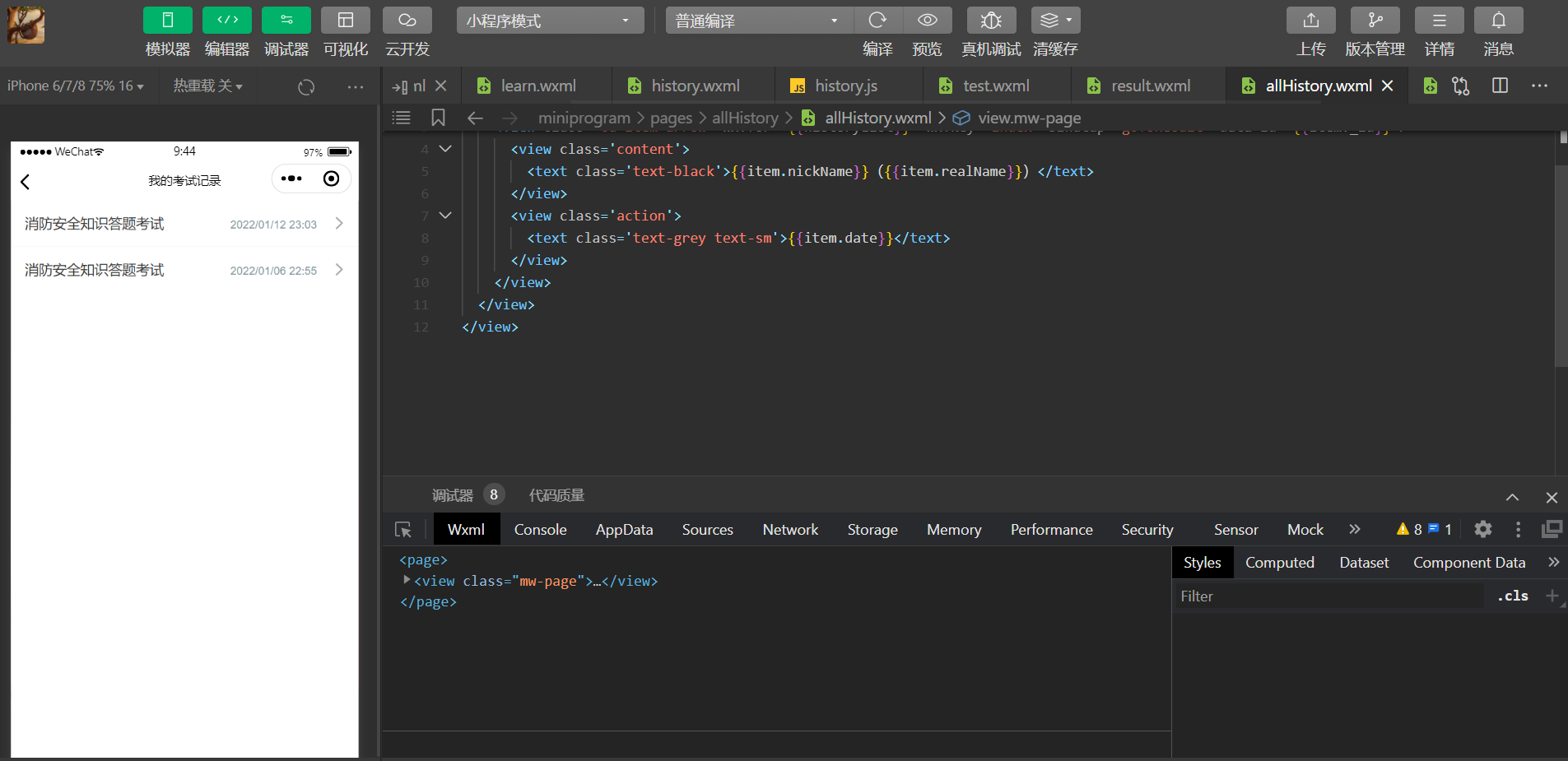The height and width of the screenshot is (761, 1568).
Task: Open the normal compile mode dropdown
Action: point(760,21)
